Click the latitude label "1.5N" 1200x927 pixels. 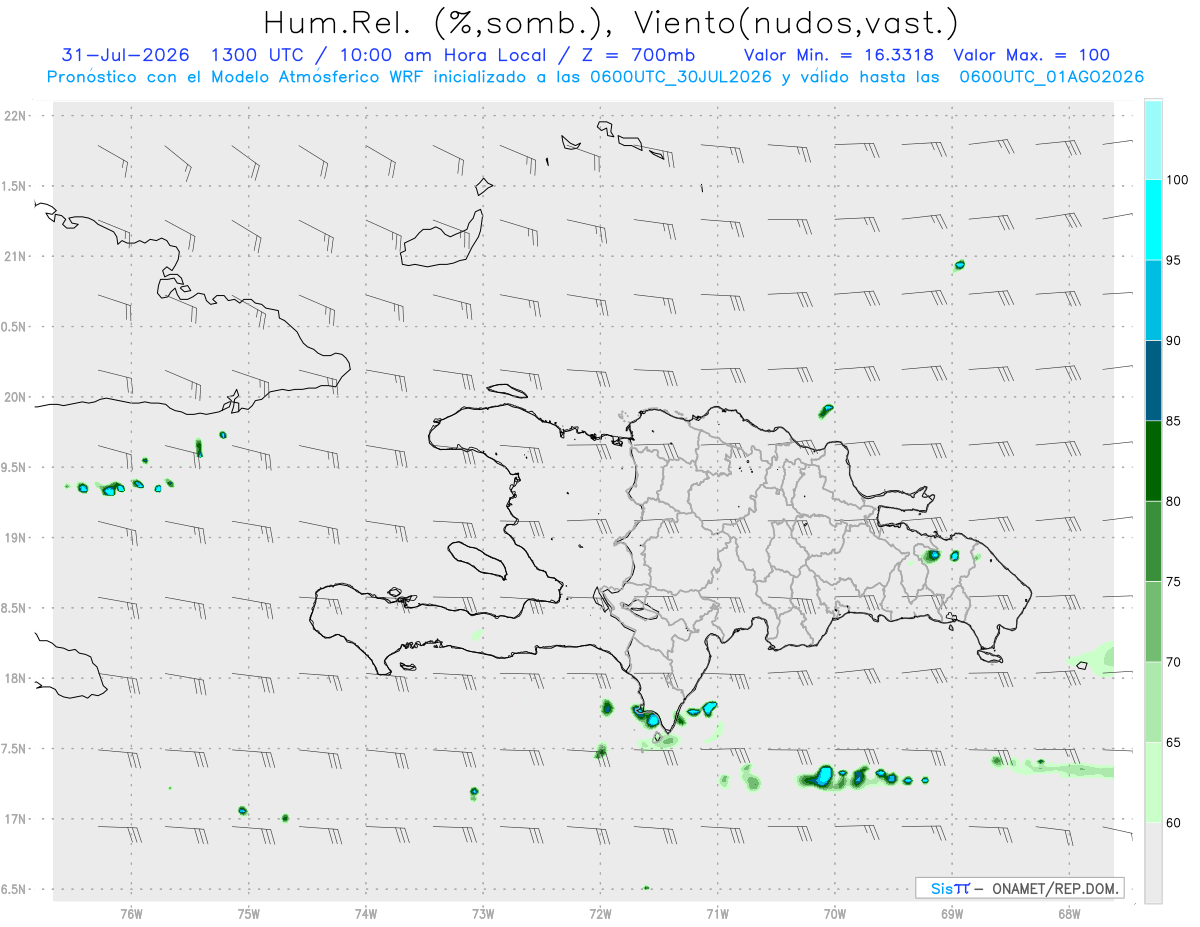point(15,186)
